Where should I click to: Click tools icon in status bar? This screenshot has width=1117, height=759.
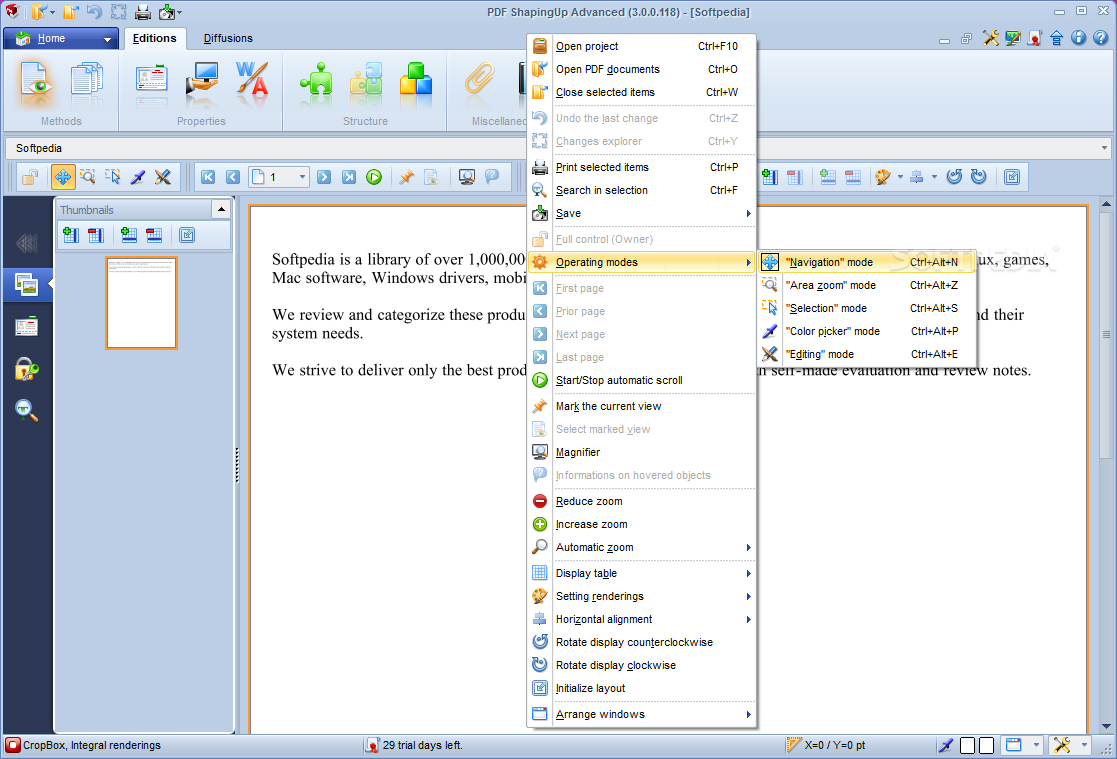[1061, 745]
